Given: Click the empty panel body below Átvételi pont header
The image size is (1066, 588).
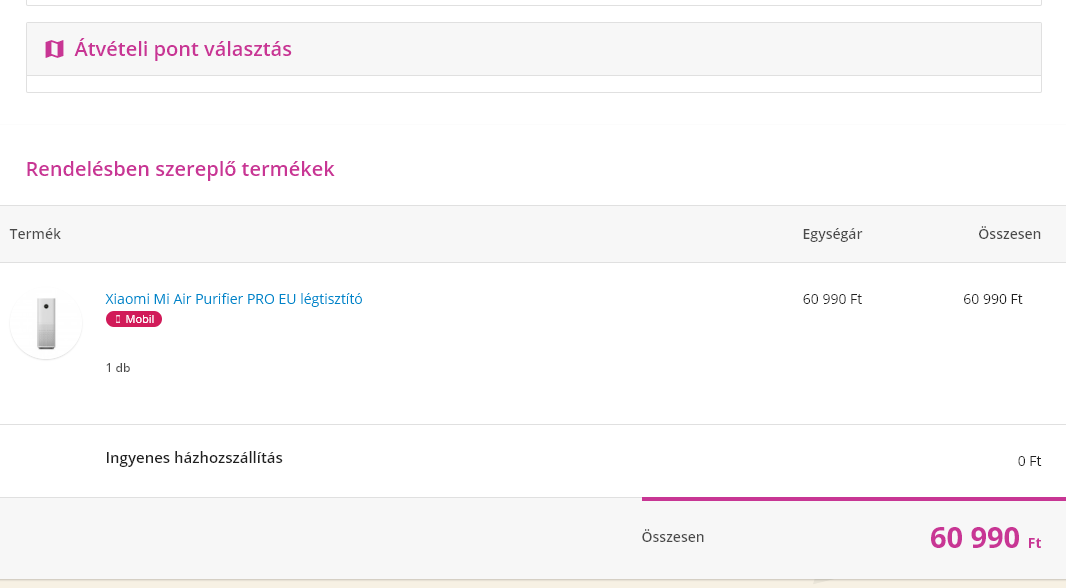Looking at the screenshot, I should (534, 84).
